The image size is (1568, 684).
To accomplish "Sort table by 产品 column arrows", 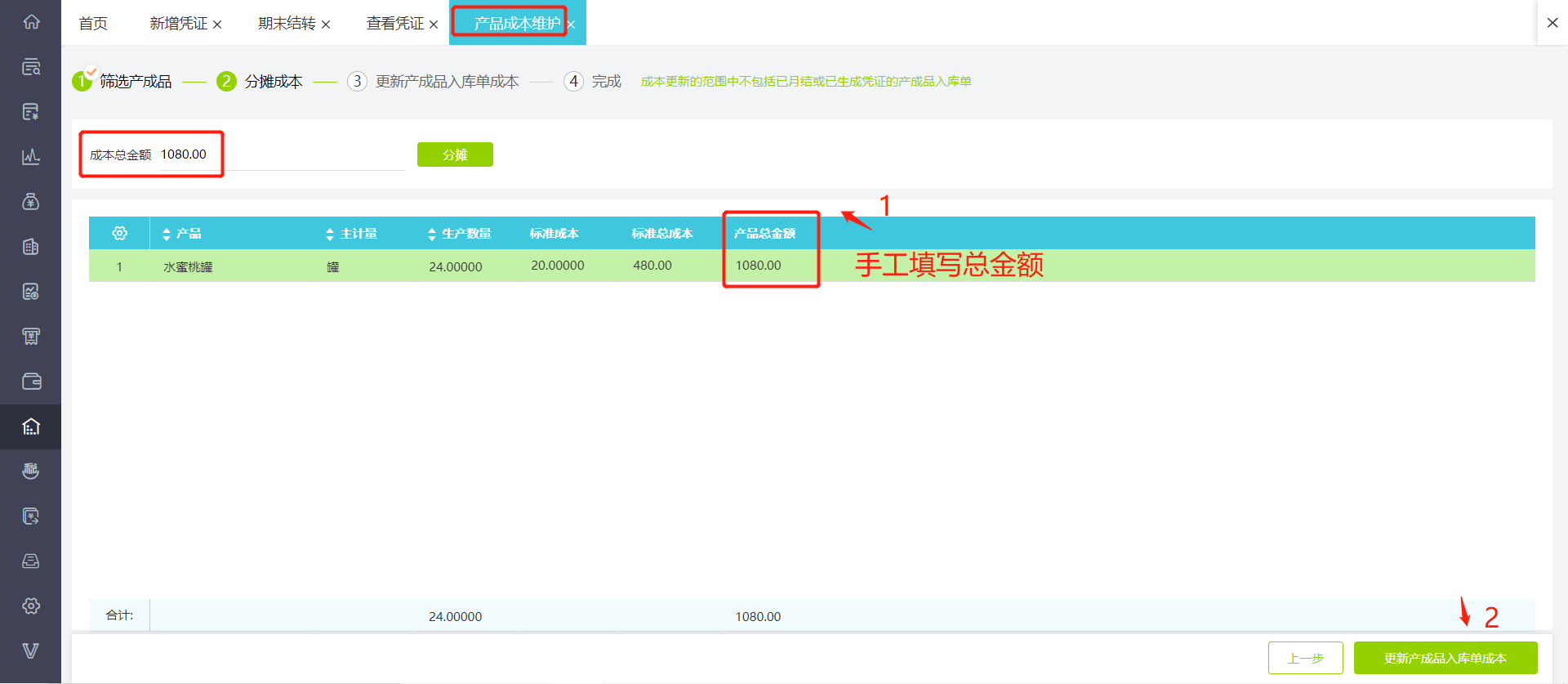I will click(167, 235).
